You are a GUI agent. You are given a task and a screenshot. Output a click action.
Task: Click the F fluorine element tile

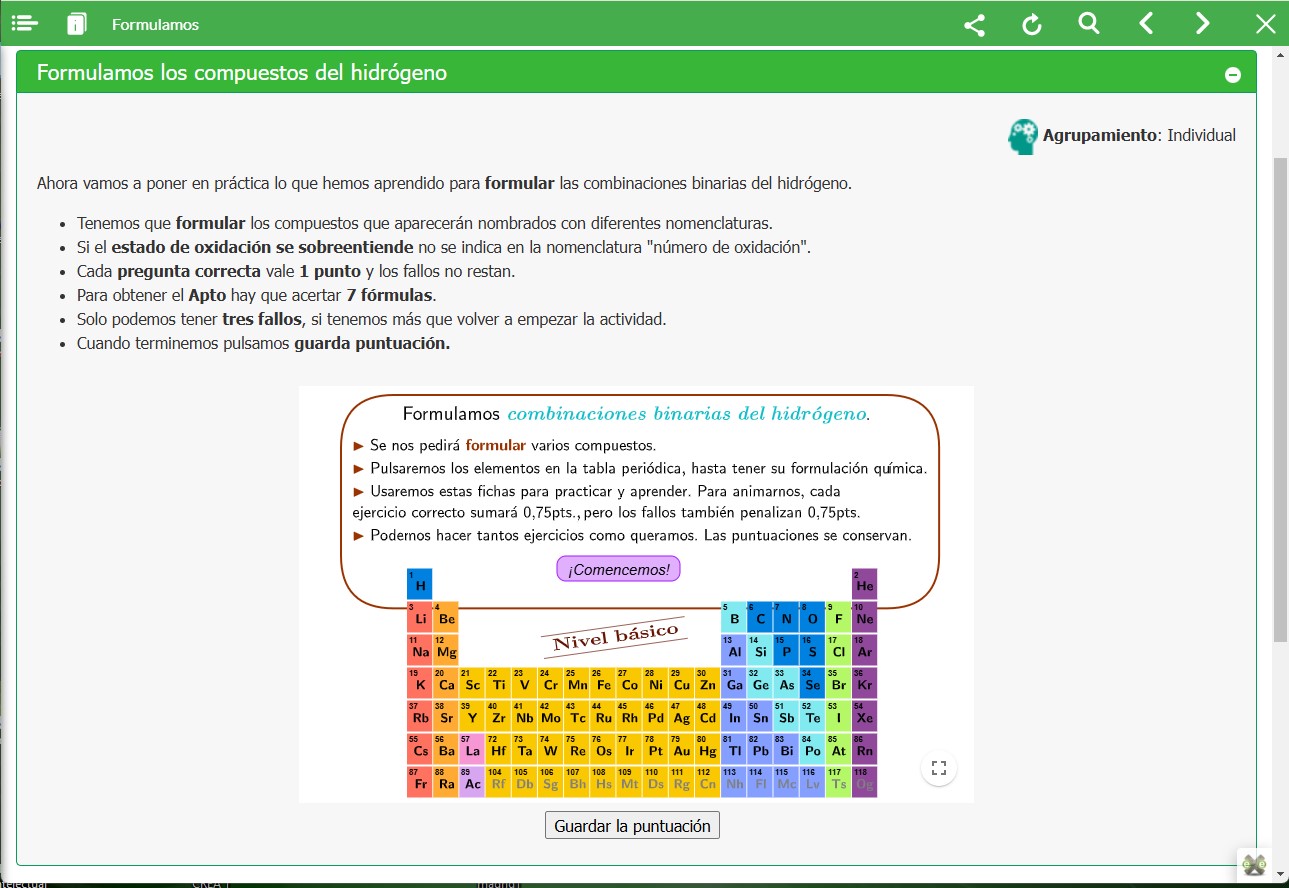(x=838, y=617)
